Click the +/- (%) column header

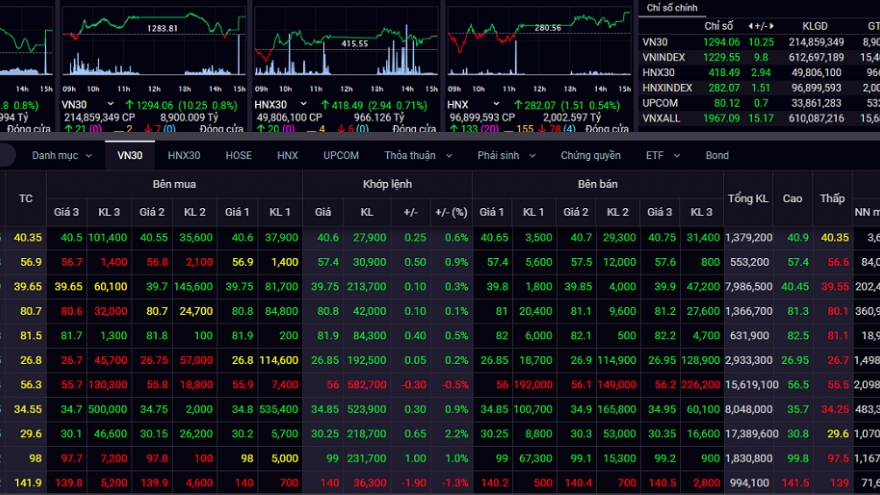pos(451,212)
